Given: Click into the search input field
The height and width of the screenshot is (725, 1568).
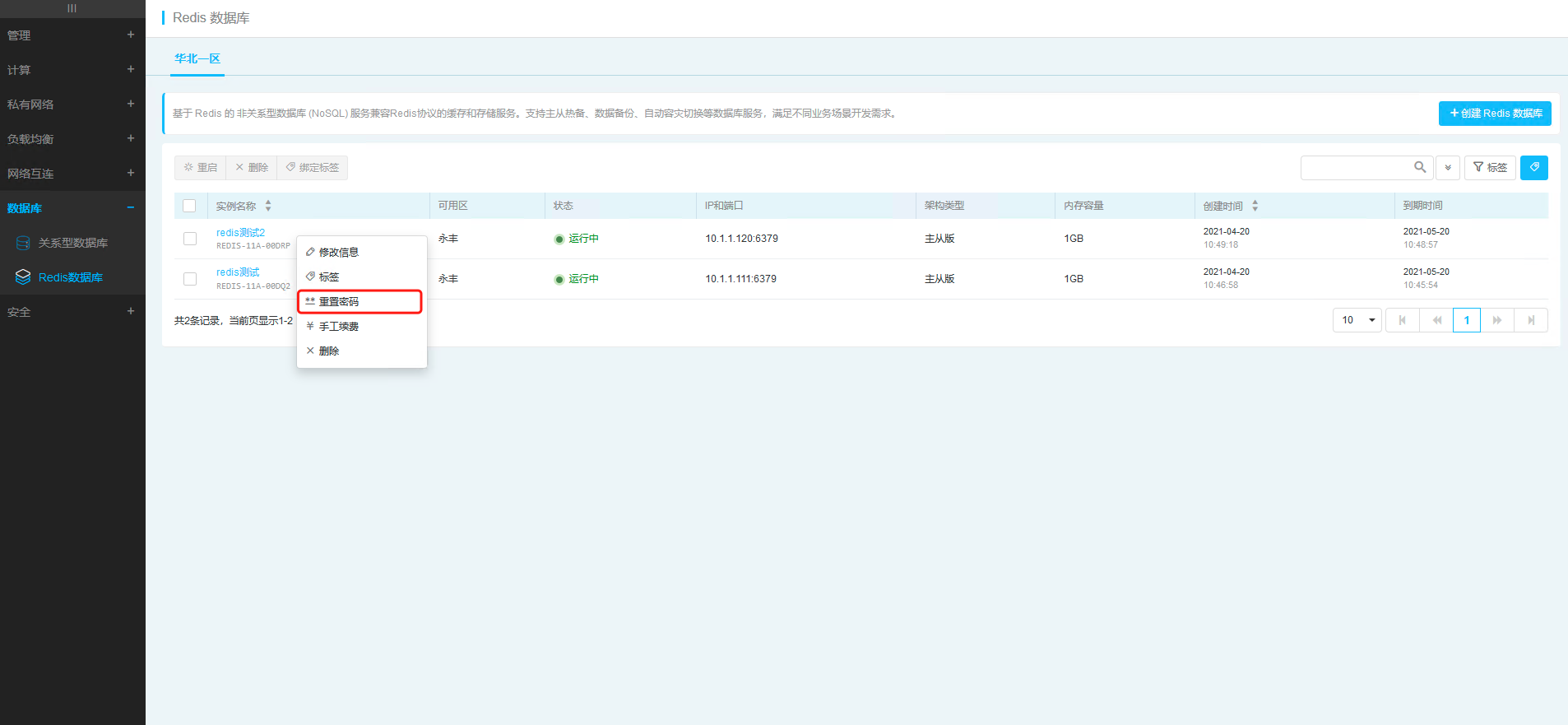Looking at the screenshot, I should (x=1356, y=167).
